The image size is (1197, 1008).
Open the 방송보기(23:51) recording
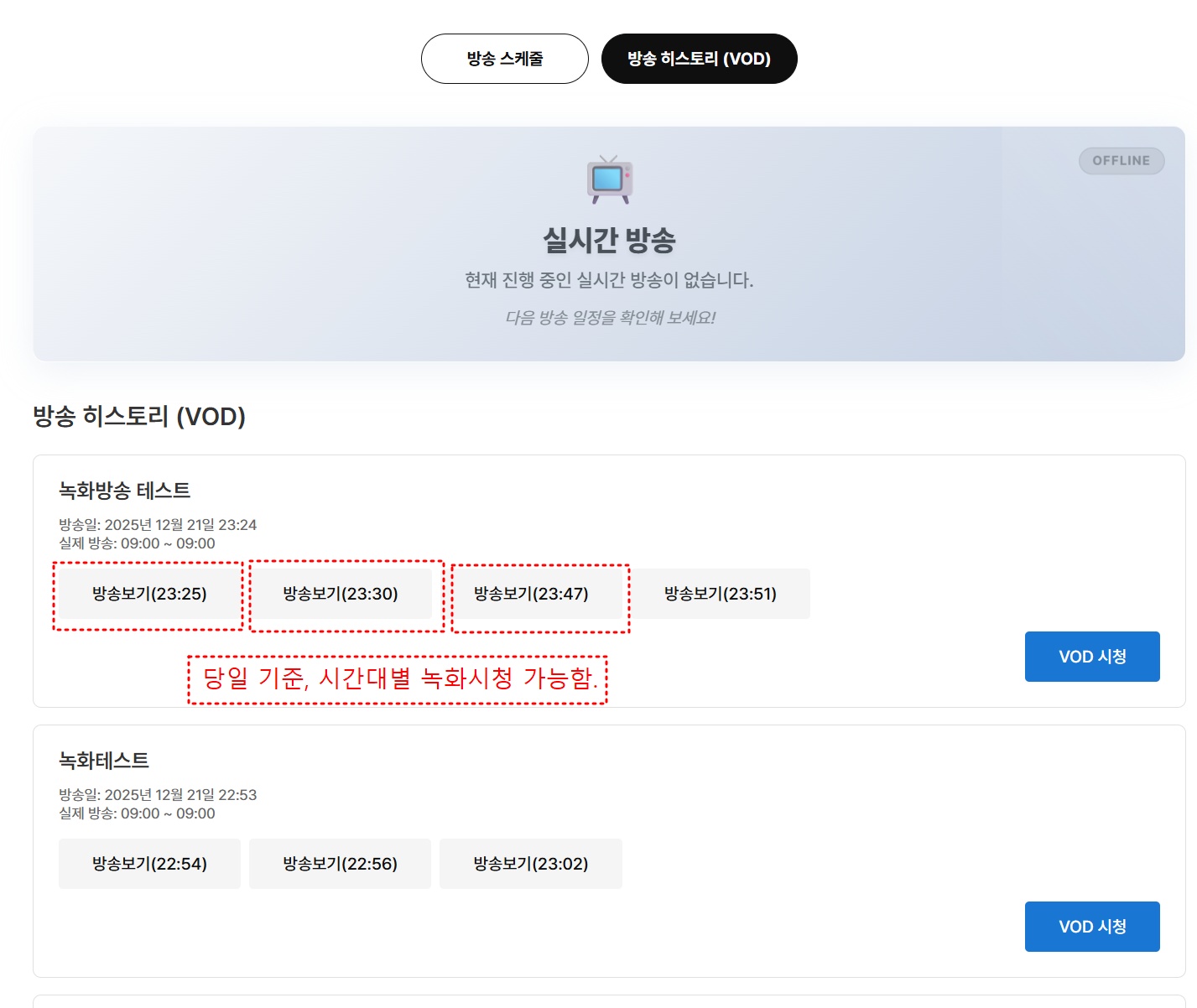click(x=721, y=594)
